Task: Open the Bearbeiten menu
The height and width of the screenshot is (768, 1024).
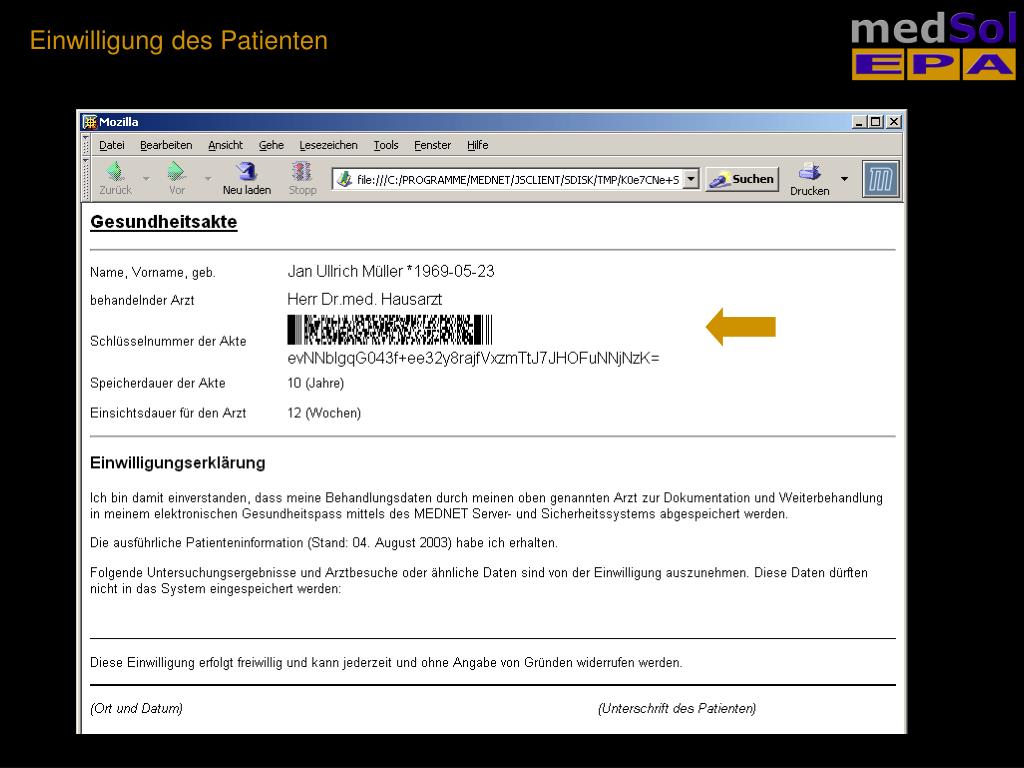Action: [x=166, y=145]
